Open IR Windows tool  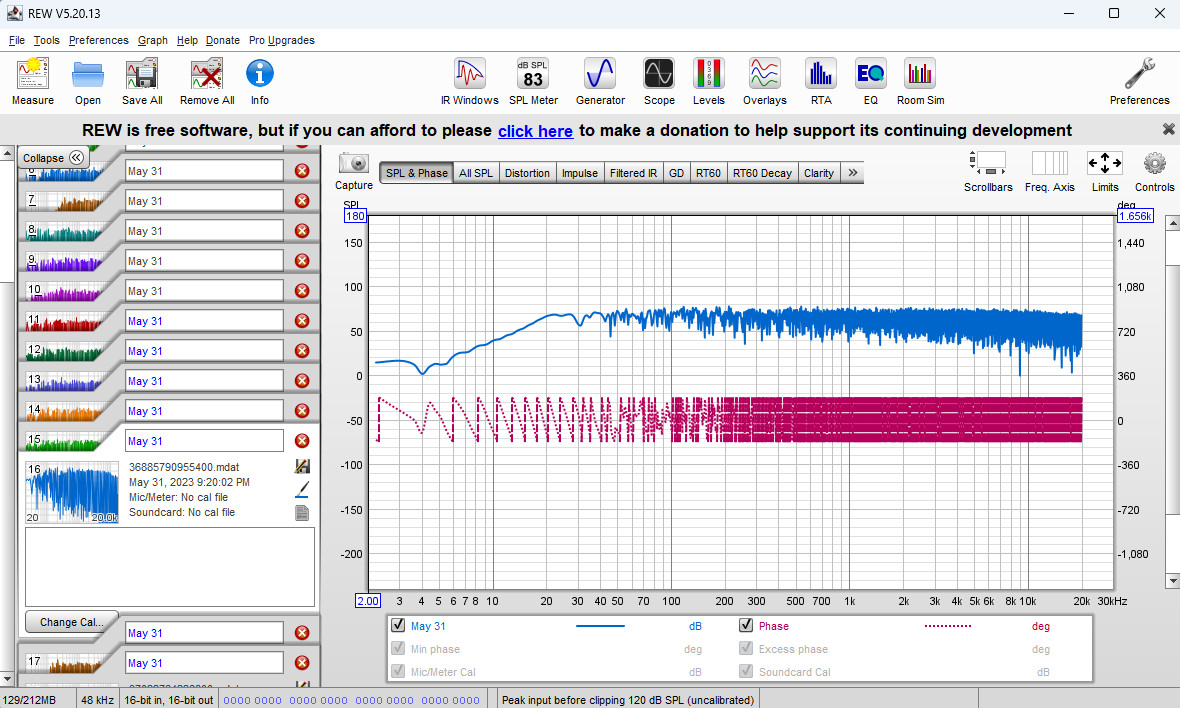click(470, 74)
